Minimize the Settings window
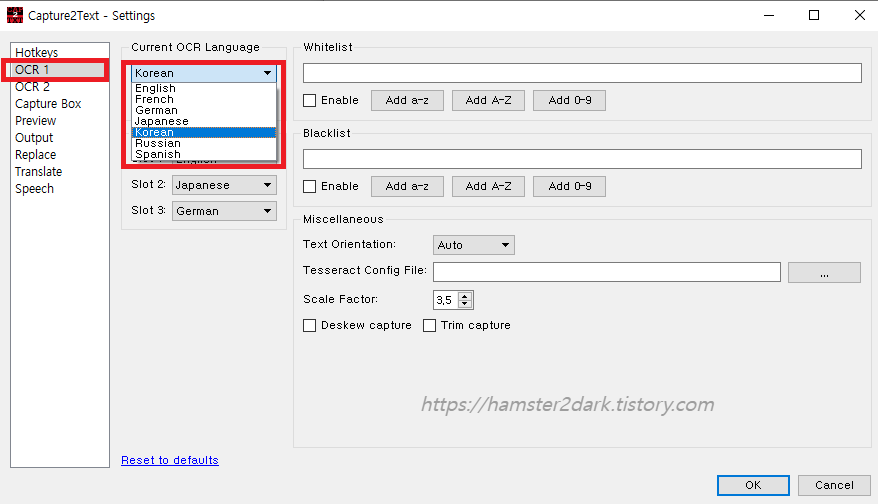 (769, 15)
